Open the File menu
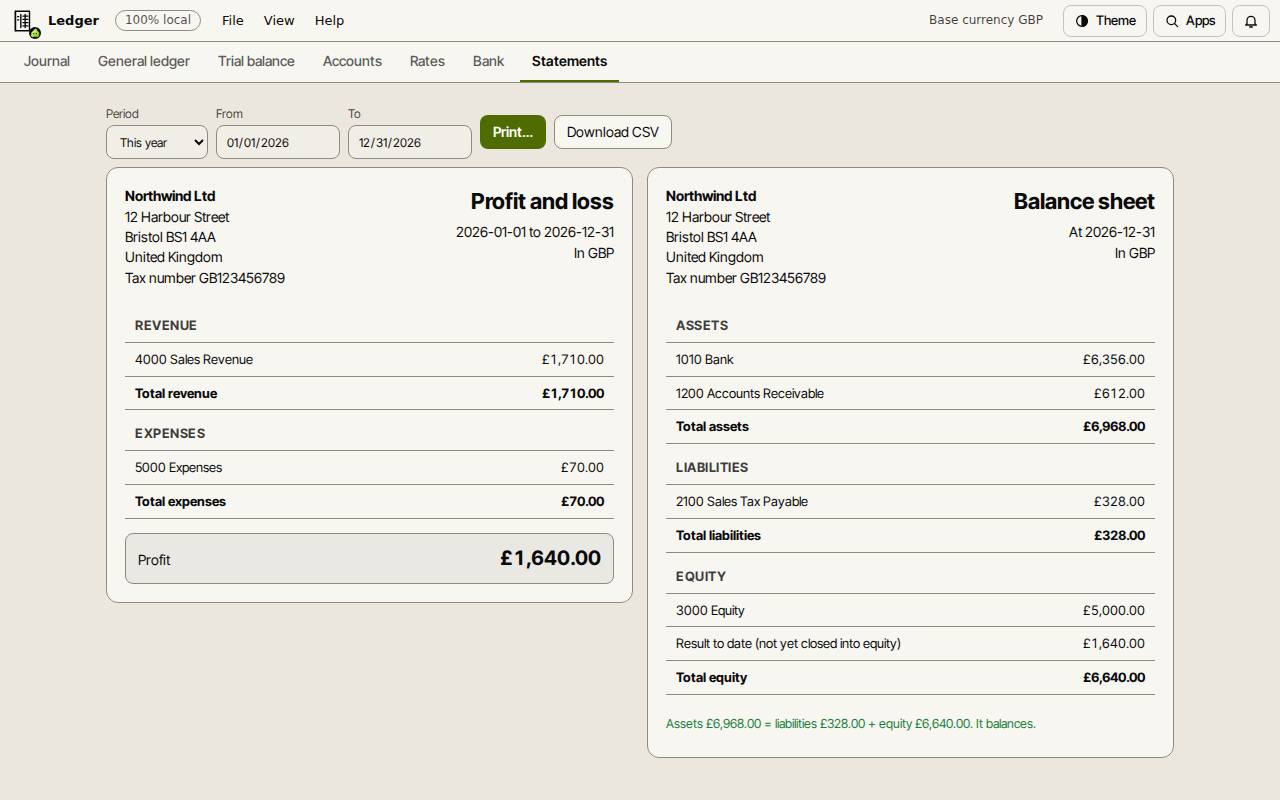 click(232, 20)
